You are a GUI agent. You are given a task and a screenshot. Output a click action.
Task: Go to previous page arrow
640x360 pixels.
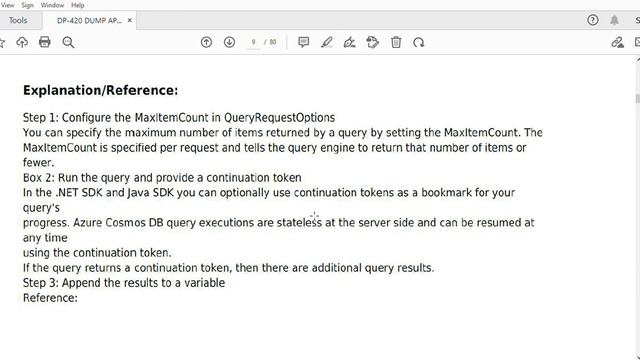pos(207,42)
